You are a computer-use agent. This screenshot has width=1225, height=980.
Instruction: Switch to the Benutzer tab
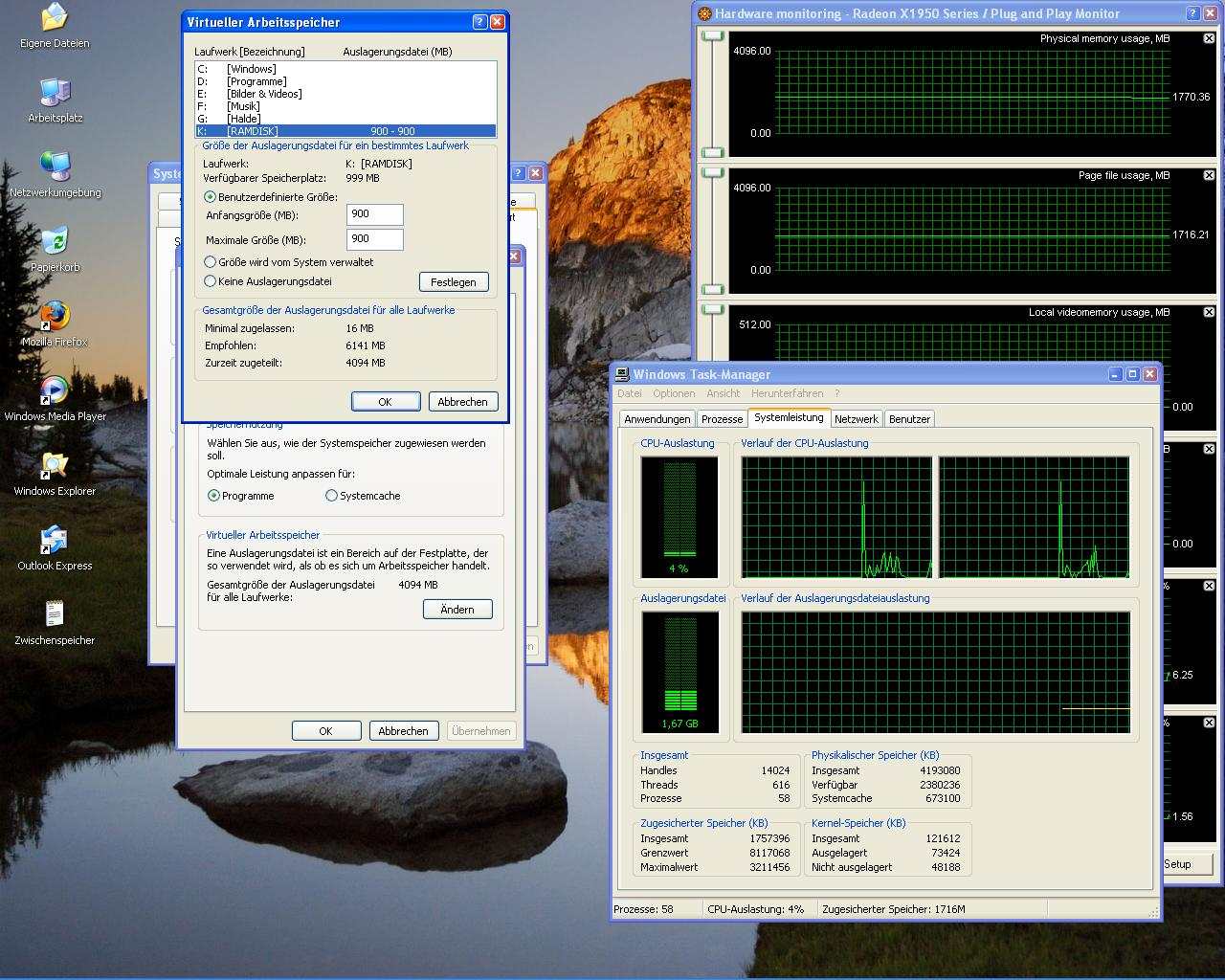(x=909, y=419)
